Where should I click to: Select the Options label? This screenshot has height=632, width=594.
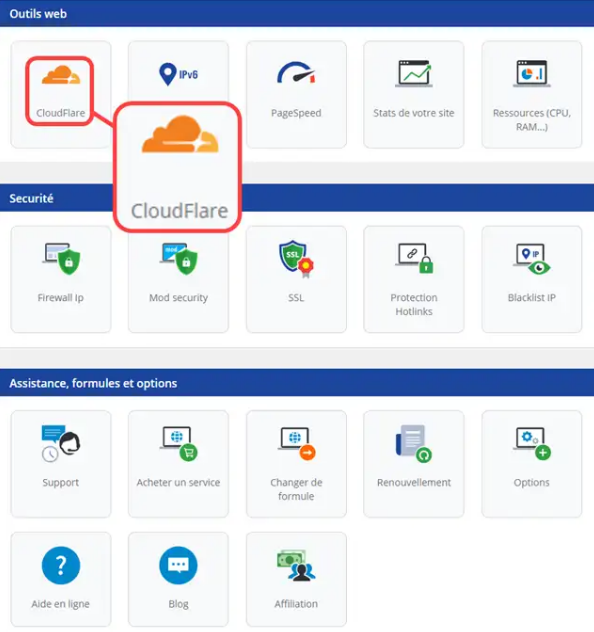532,482
